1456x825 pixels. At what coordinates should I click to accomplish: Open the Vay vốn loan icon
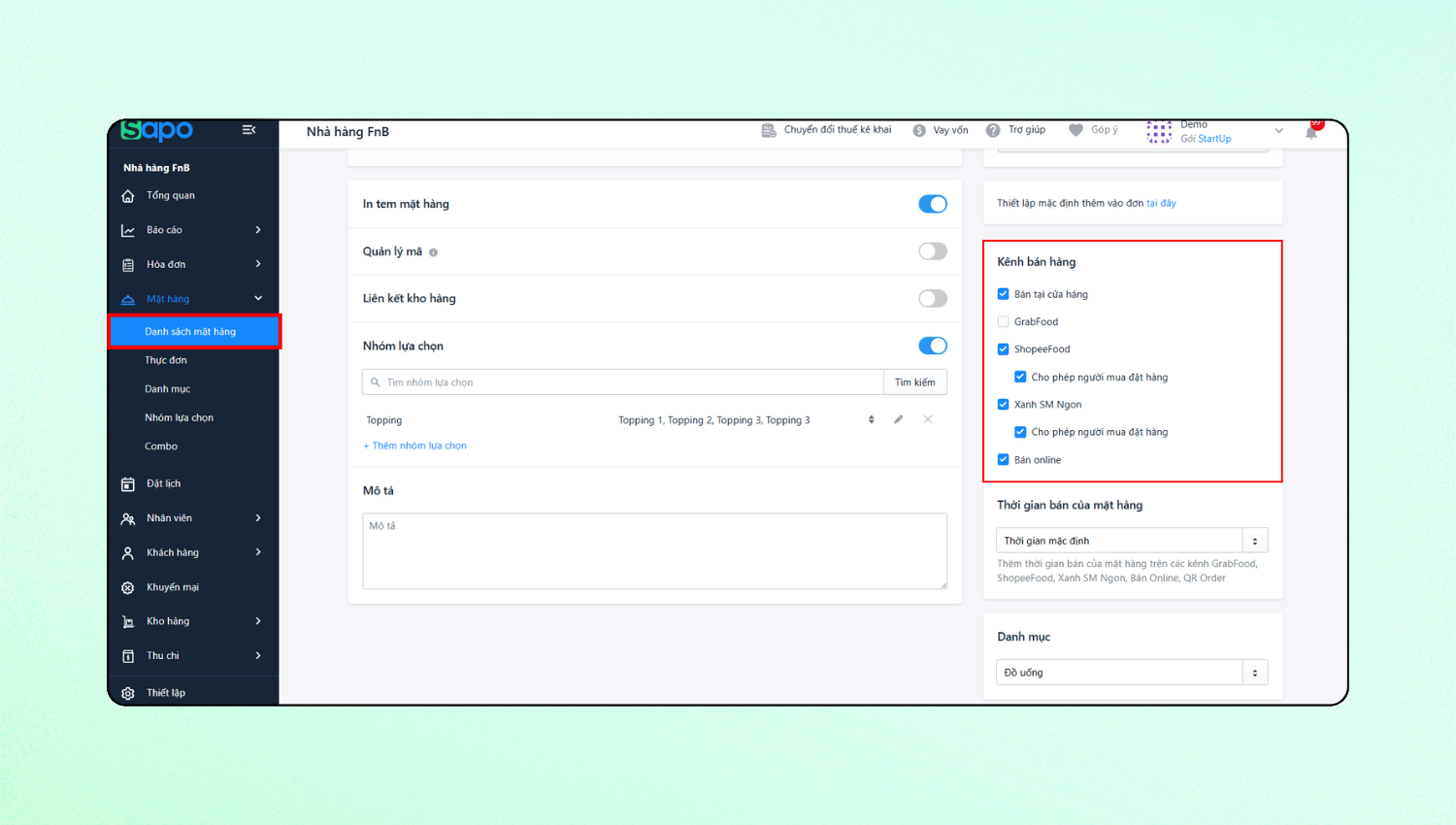click(918, 130)
